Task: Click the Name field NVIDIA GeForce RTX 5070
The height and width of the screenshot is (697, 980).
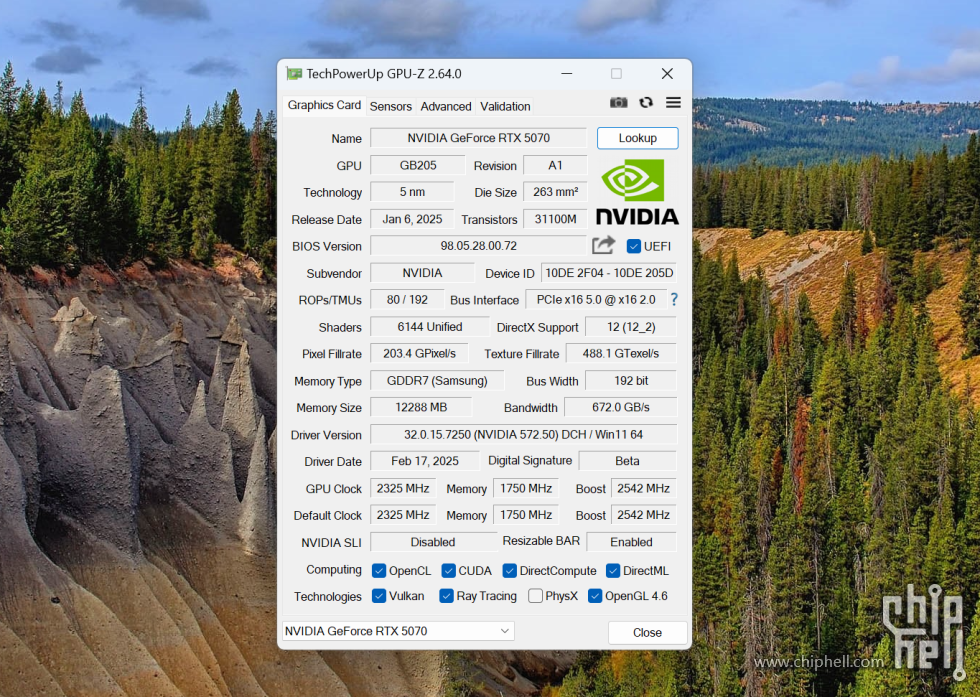Action: tap(479, 138)
